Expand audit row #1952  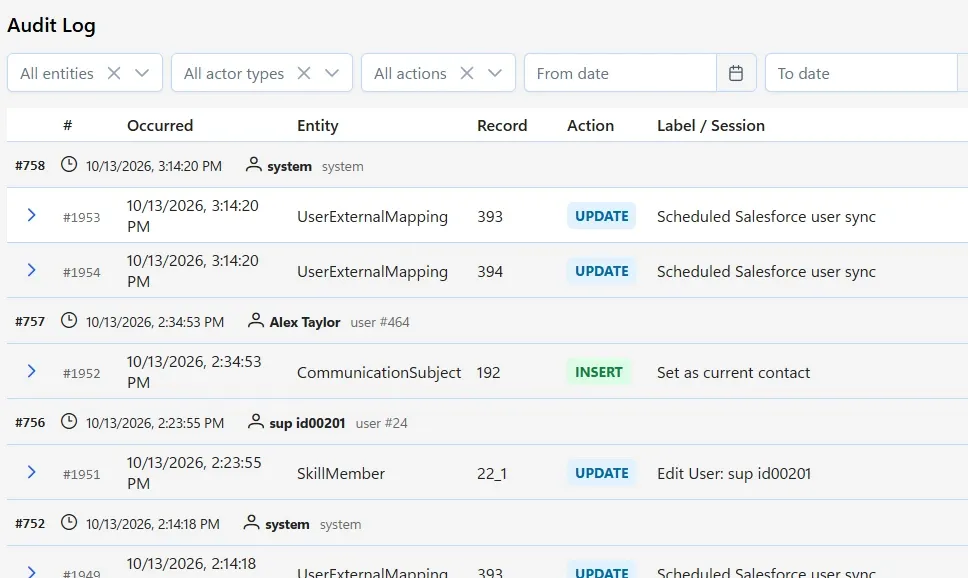pos(31,371)
